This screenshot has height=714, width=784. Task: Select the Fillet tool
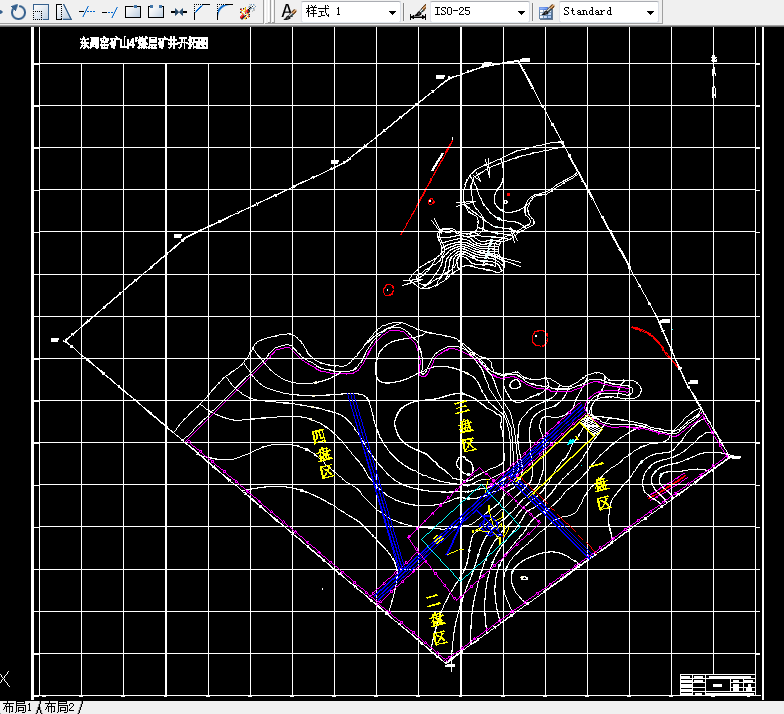pos(224,12)
